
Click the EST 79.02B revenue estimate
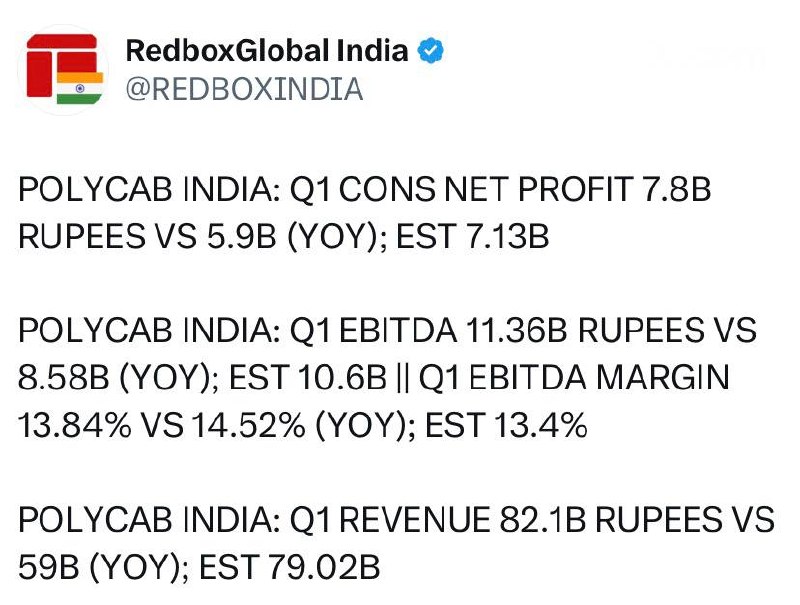coord(289,568)
